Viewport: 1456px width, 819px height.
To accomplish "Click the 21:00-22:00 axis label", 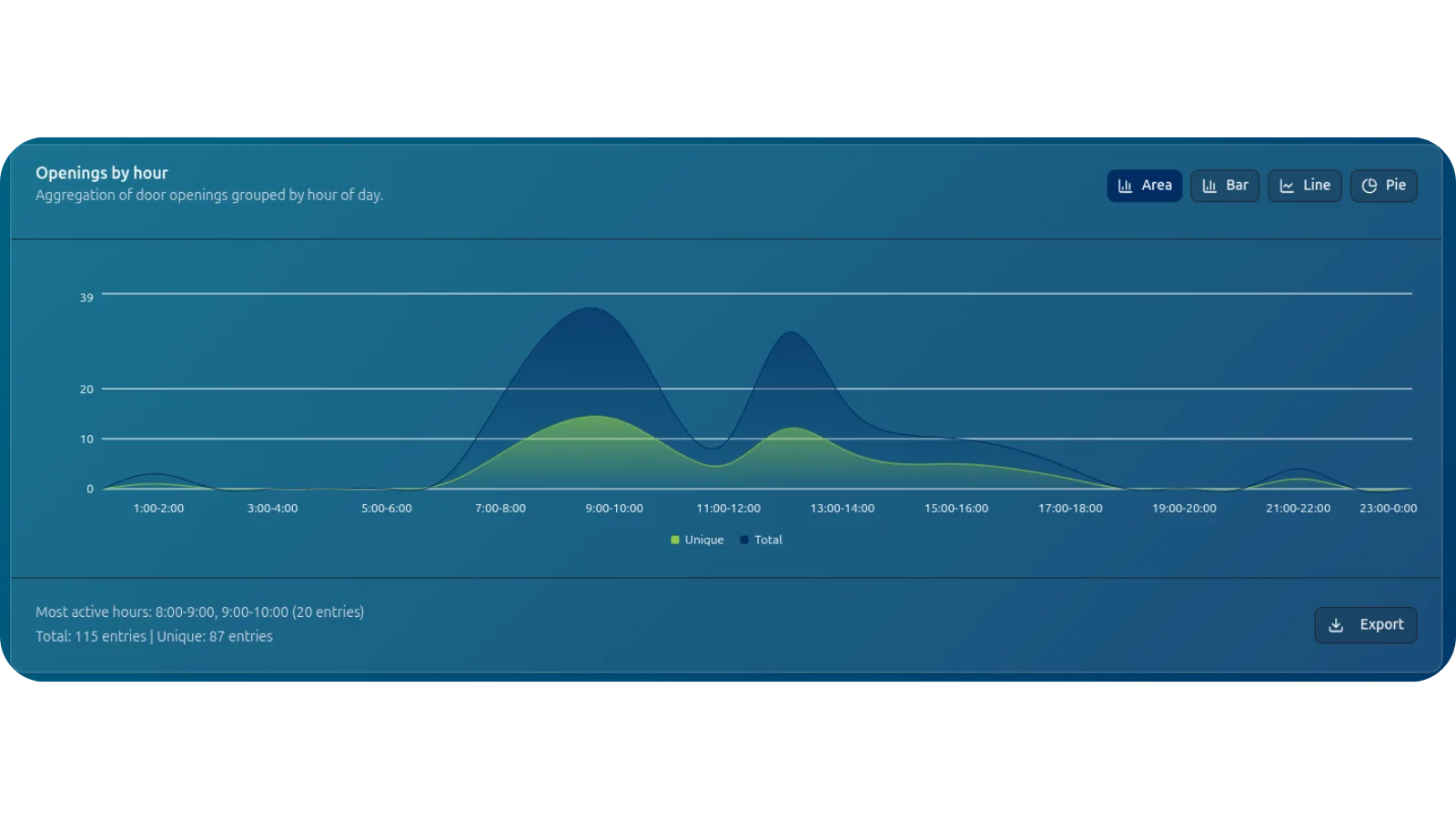I will coord(1298,509).
